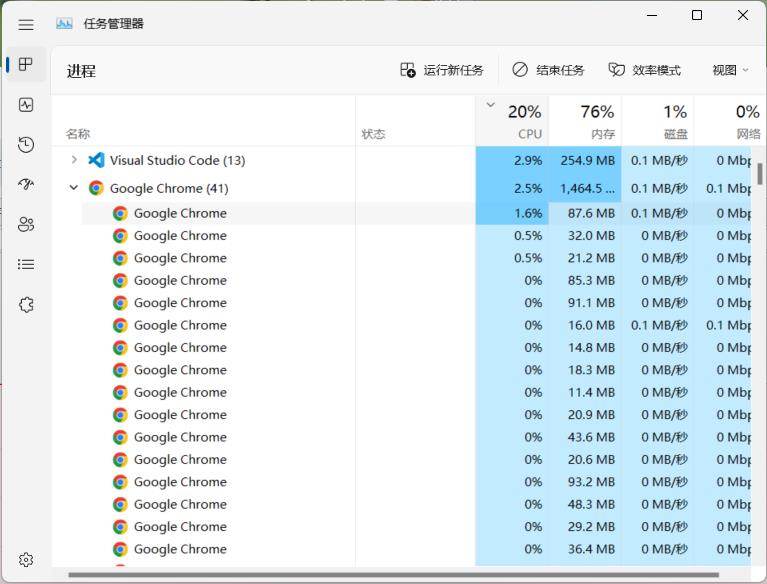Open the Services puzzle-gear icon in sidebar
This screenshot has width=767, height=584.
[26, 305]
